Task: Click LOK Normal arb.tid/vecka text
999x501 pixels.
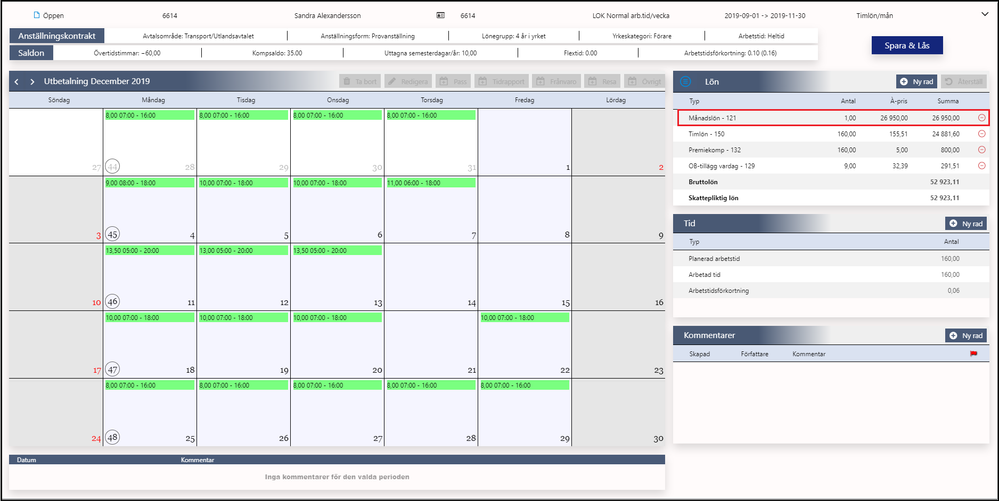Action: point(631,15)
